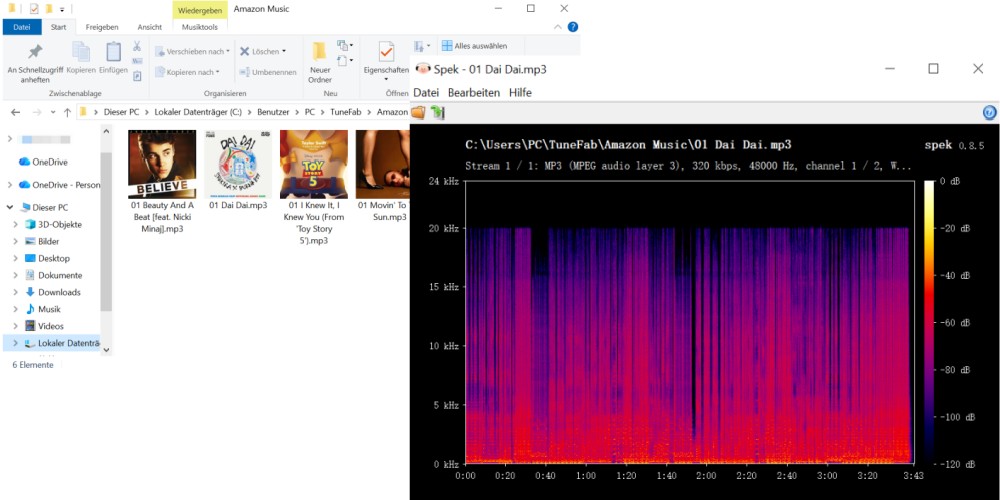This screenshot has height=500, width=1000.
Task: Click the dB color scale bar in Spek
Action: pos(929,322)
